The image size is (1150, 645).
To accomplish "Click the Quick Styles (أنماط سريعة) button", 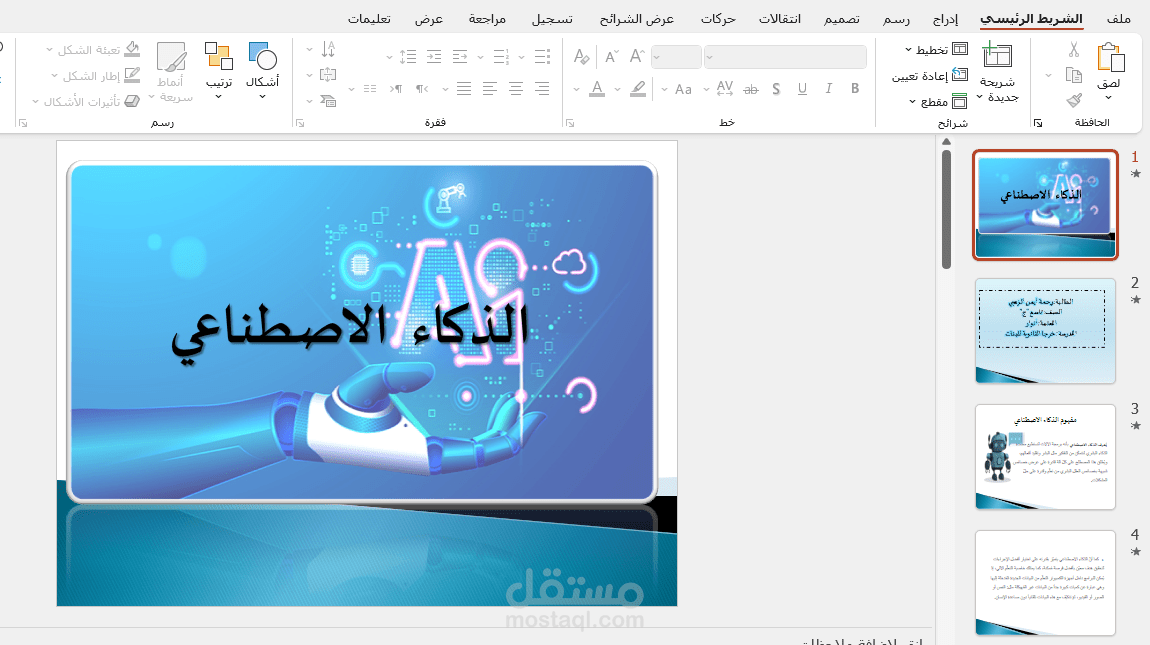I will [172, 70].
